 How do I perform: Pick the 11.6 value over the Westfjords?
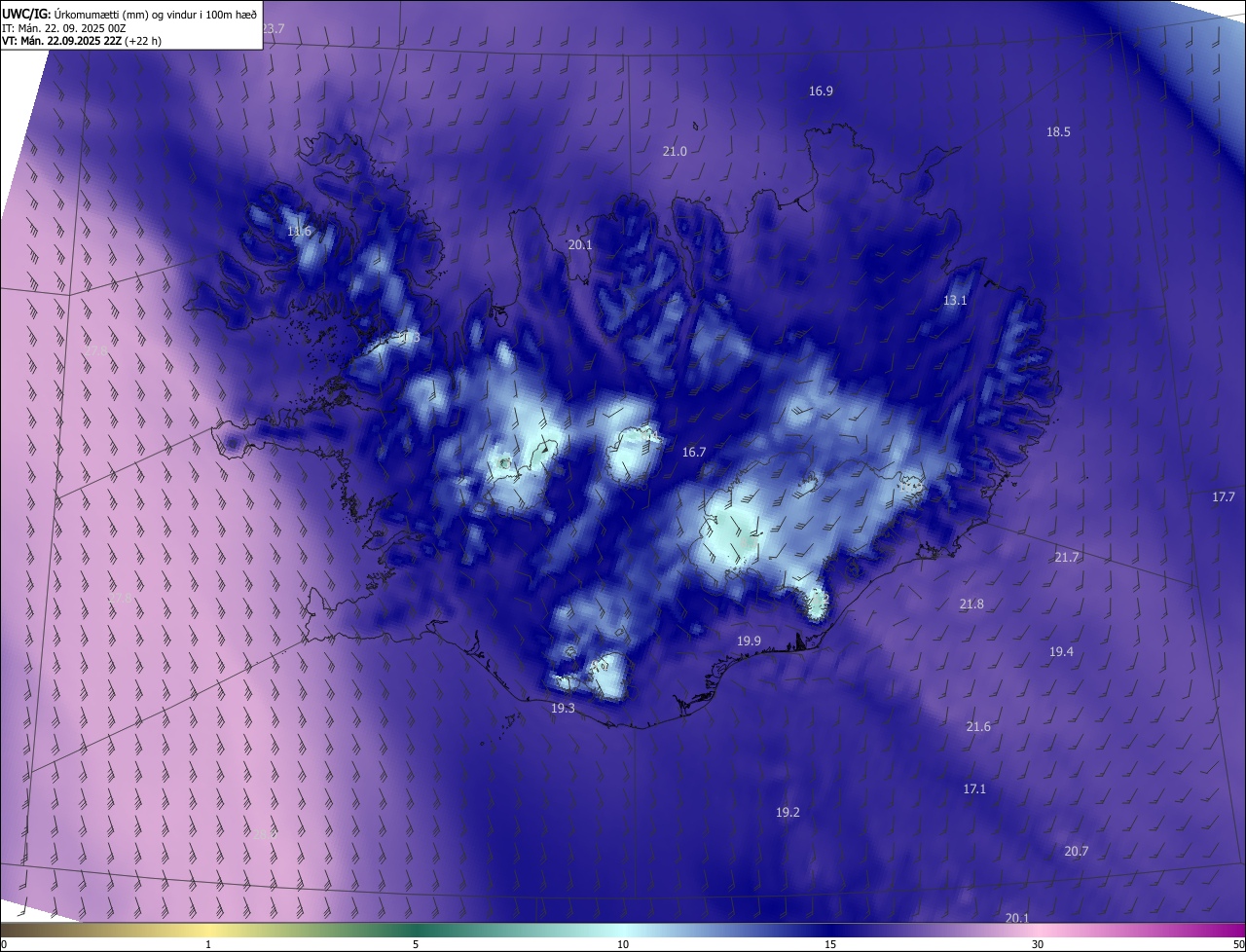coord(299,231)
